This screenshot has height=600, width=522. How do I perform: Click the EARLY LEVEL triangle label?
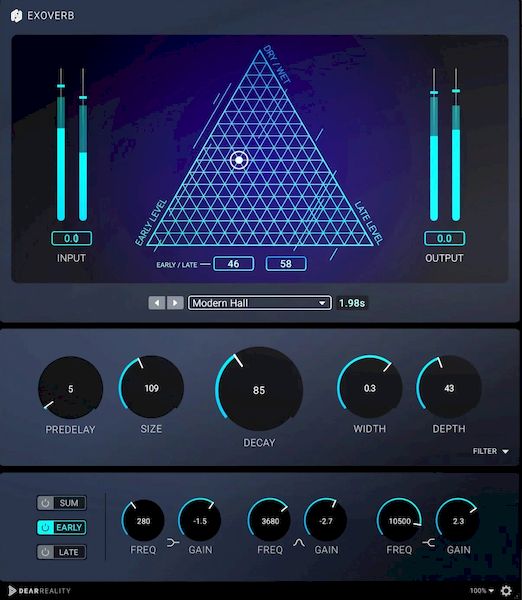(151, 222)
